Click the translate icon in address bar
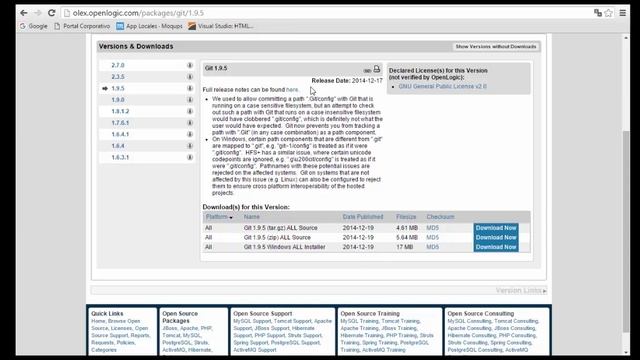Screen dimensions: 640x360 (x=598, y=13)
